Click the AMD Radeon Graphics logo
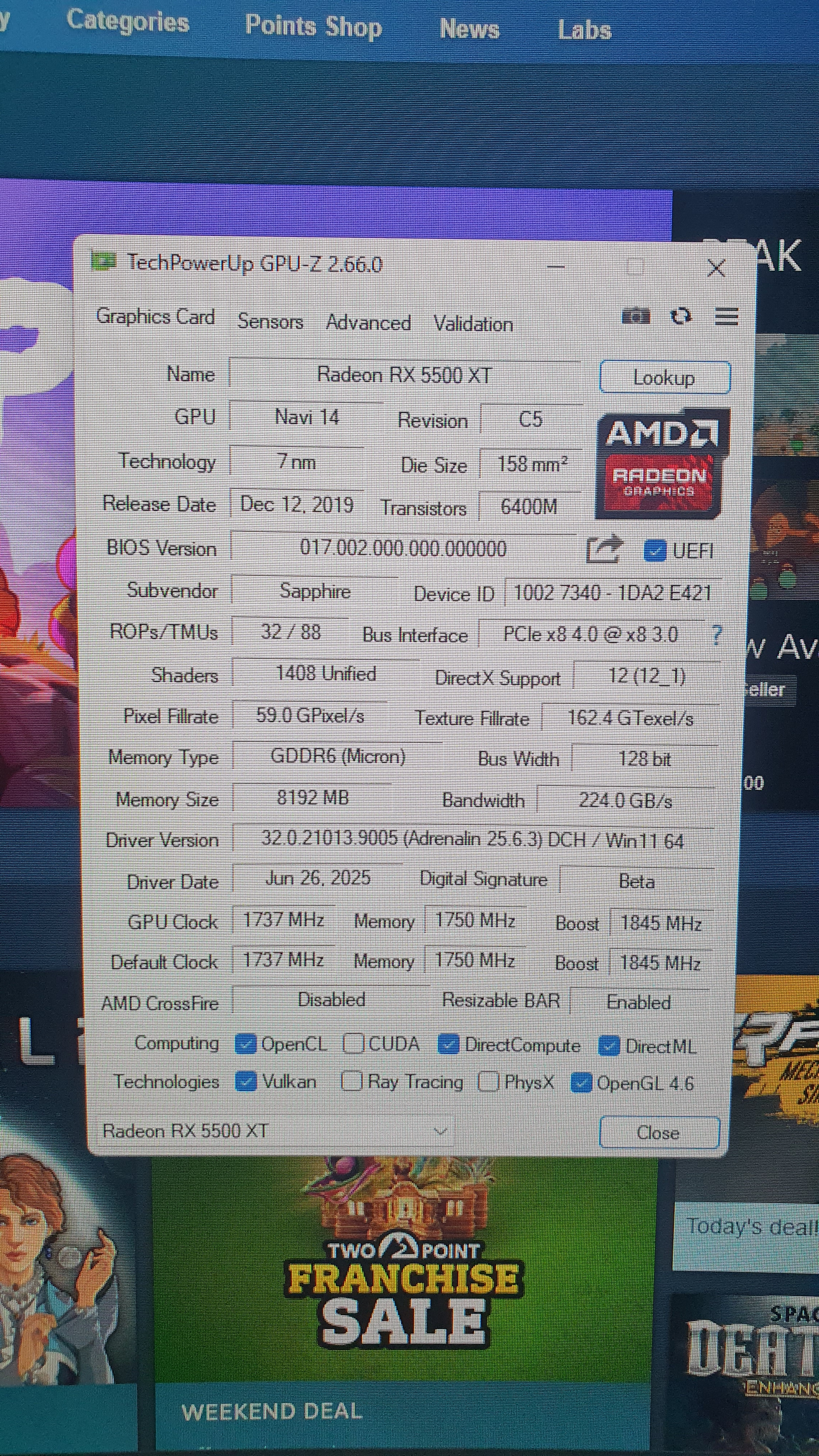 tap(662, 465)
